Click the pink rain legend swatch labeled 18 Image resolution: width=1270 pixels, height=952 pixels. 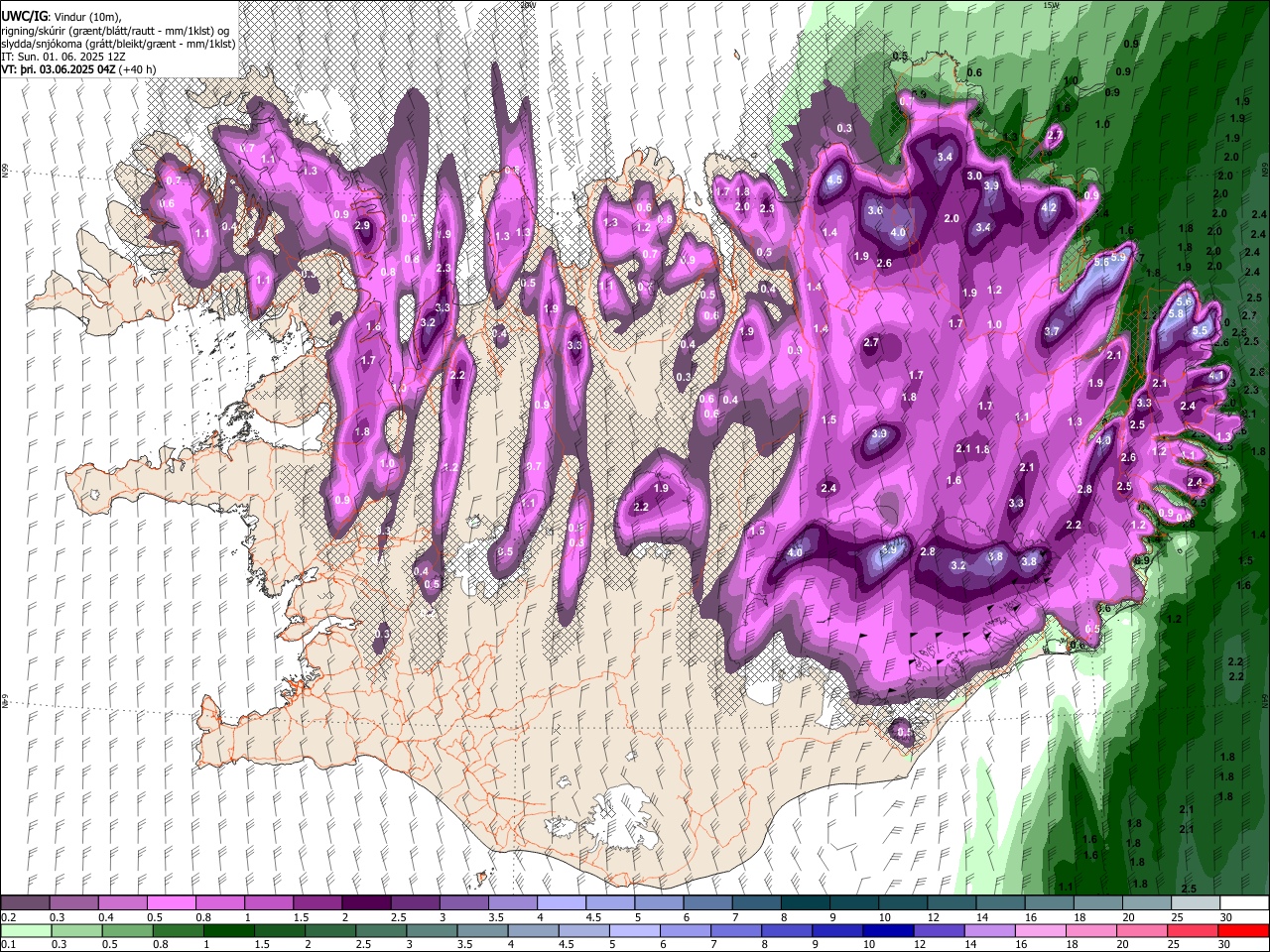pyautogui.click(x=1090, y=930)
